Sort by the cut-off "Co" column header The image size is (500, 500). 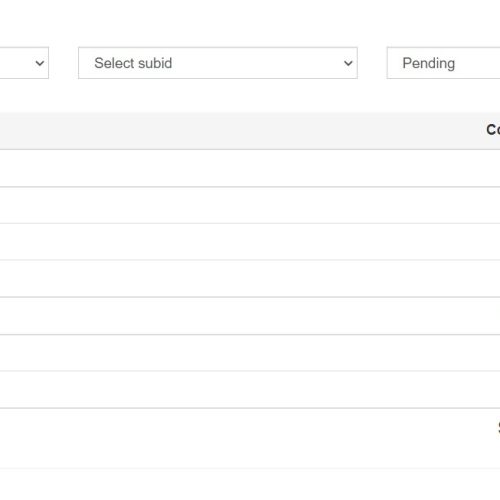tap(493, 130)
